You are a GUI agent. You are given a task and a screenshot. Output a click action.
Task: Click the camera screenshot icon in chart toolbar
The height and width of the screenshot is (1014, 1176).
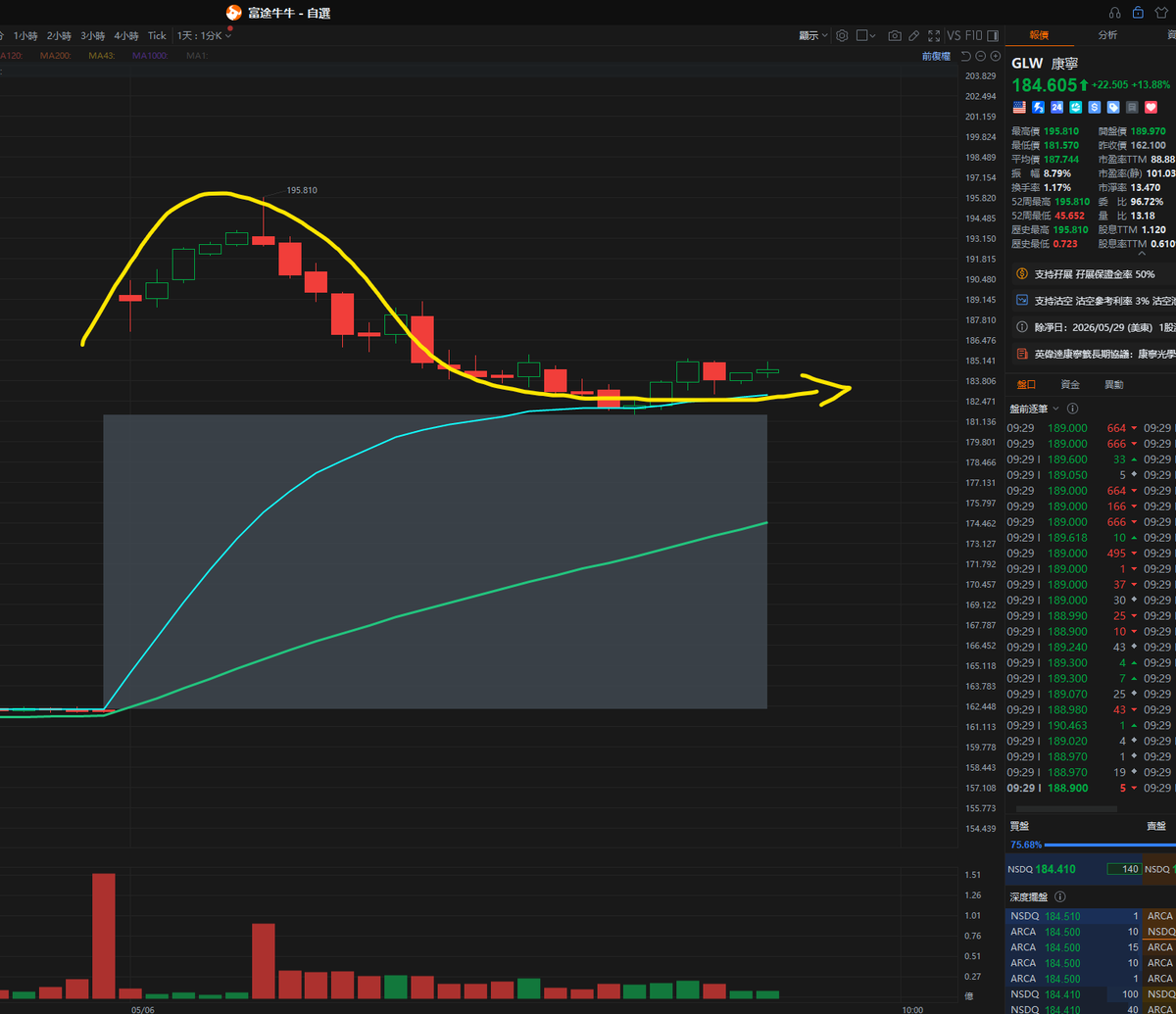pos(895,35)
